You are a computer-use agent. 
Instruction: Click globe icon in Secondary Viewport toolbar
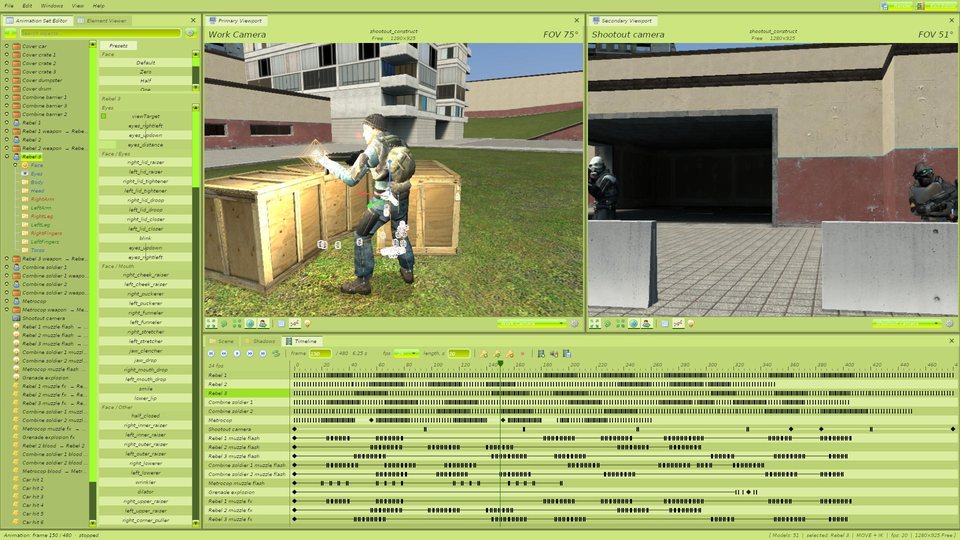click(633, 323)
